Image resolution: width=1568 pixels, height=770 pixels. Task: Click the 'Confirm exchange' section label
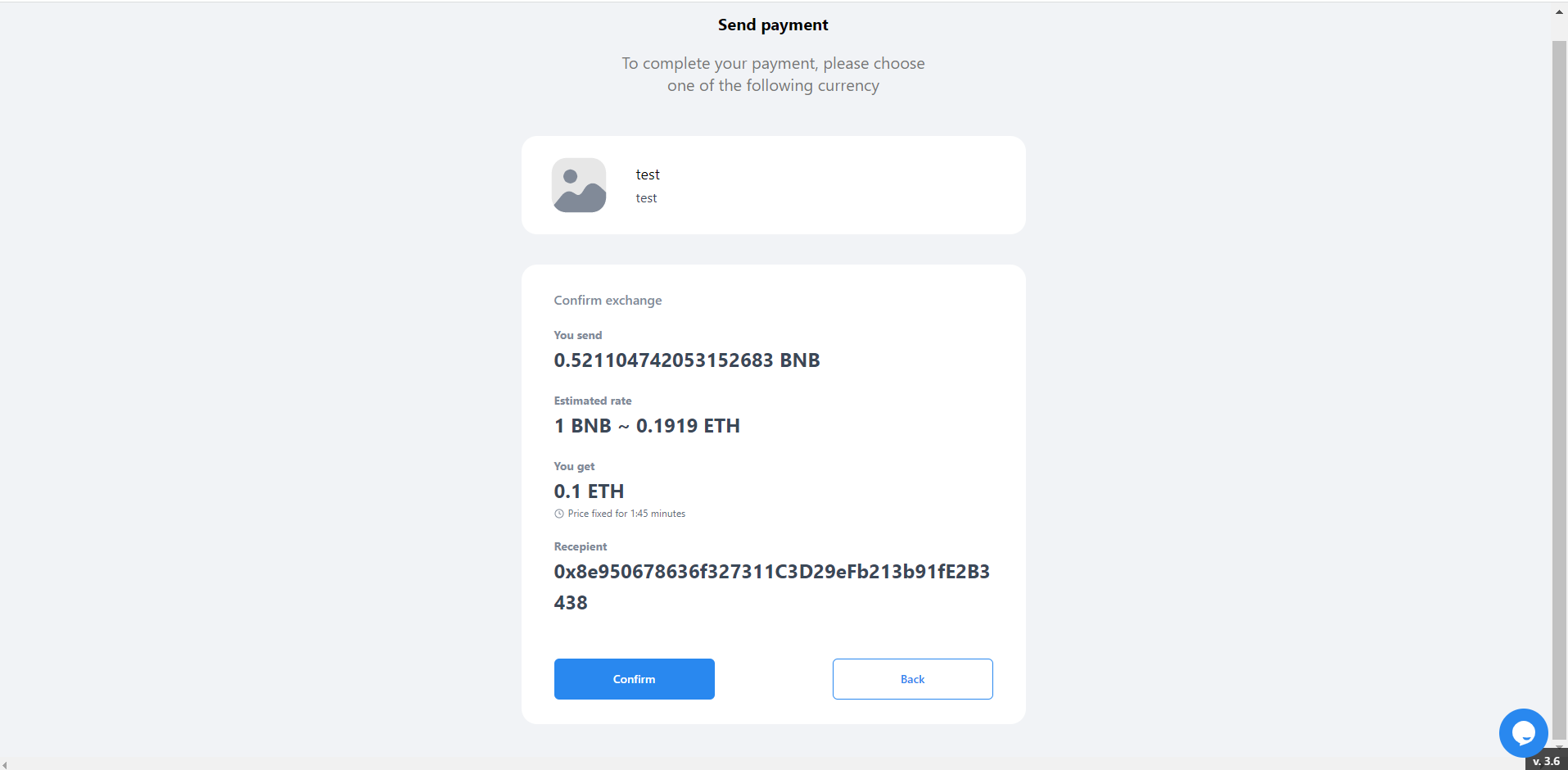(608, 301)
